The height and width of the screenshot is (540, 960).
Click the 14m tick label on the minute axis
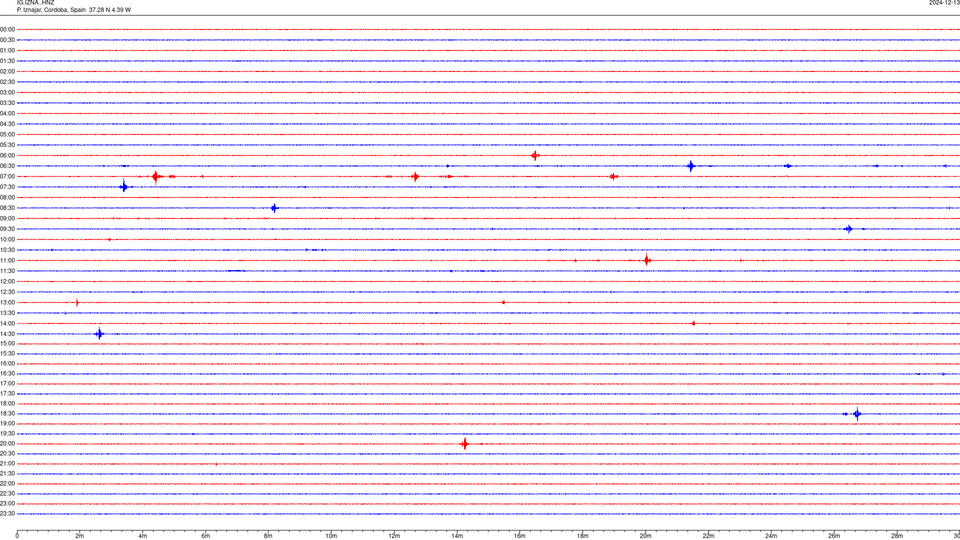[x=457, y=536]
